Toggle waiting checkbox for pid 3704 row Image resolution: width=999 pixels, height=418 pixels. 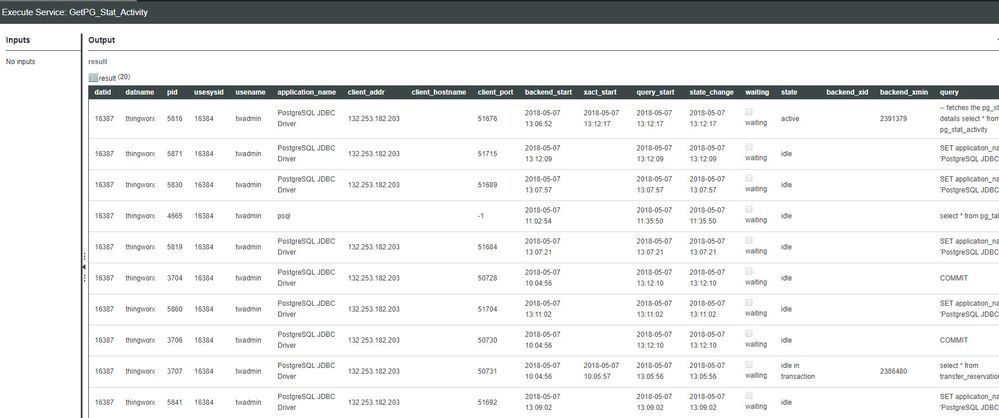coord(749,271)
